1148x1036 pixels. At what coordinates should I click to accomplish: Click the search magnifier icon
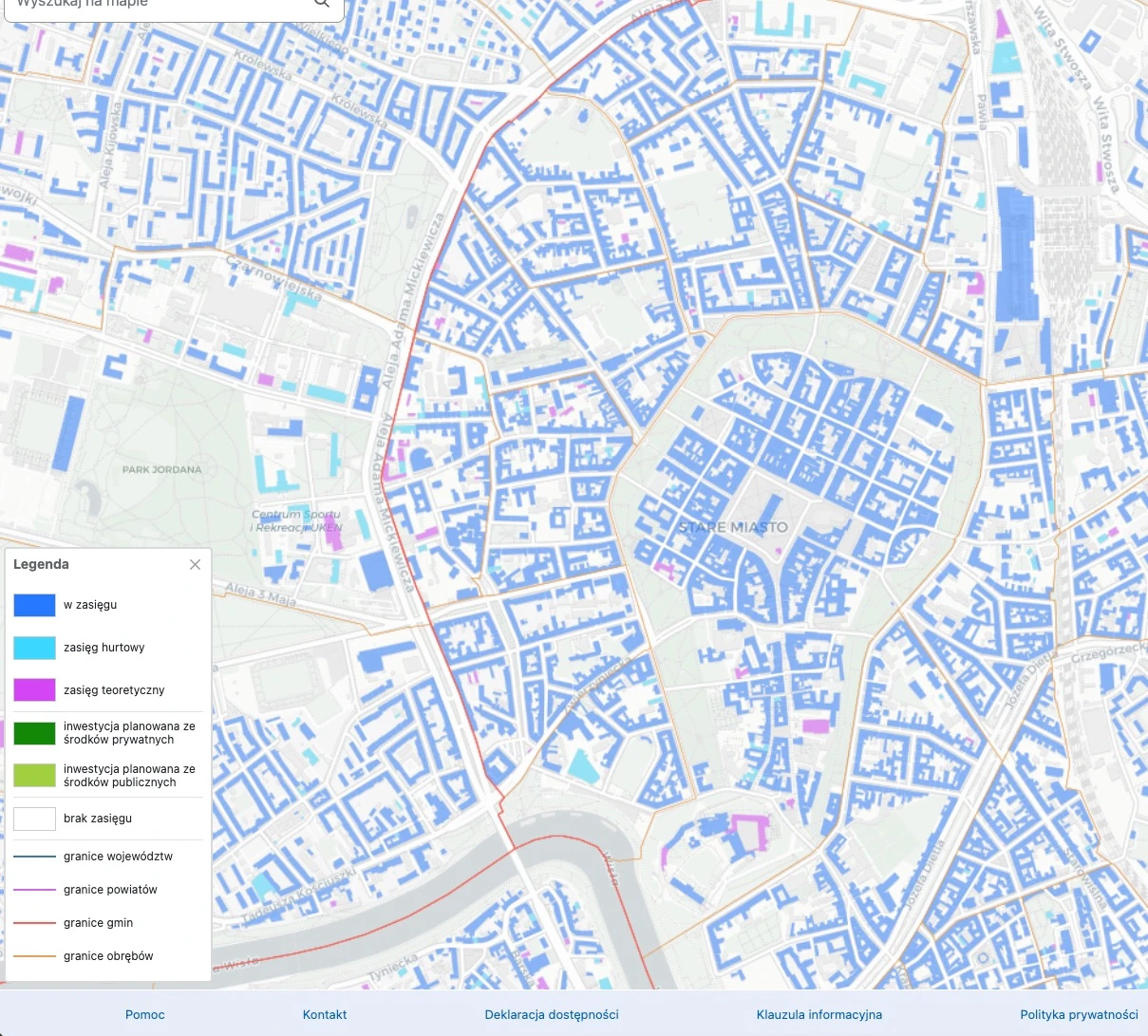click(x=321, y=5)
